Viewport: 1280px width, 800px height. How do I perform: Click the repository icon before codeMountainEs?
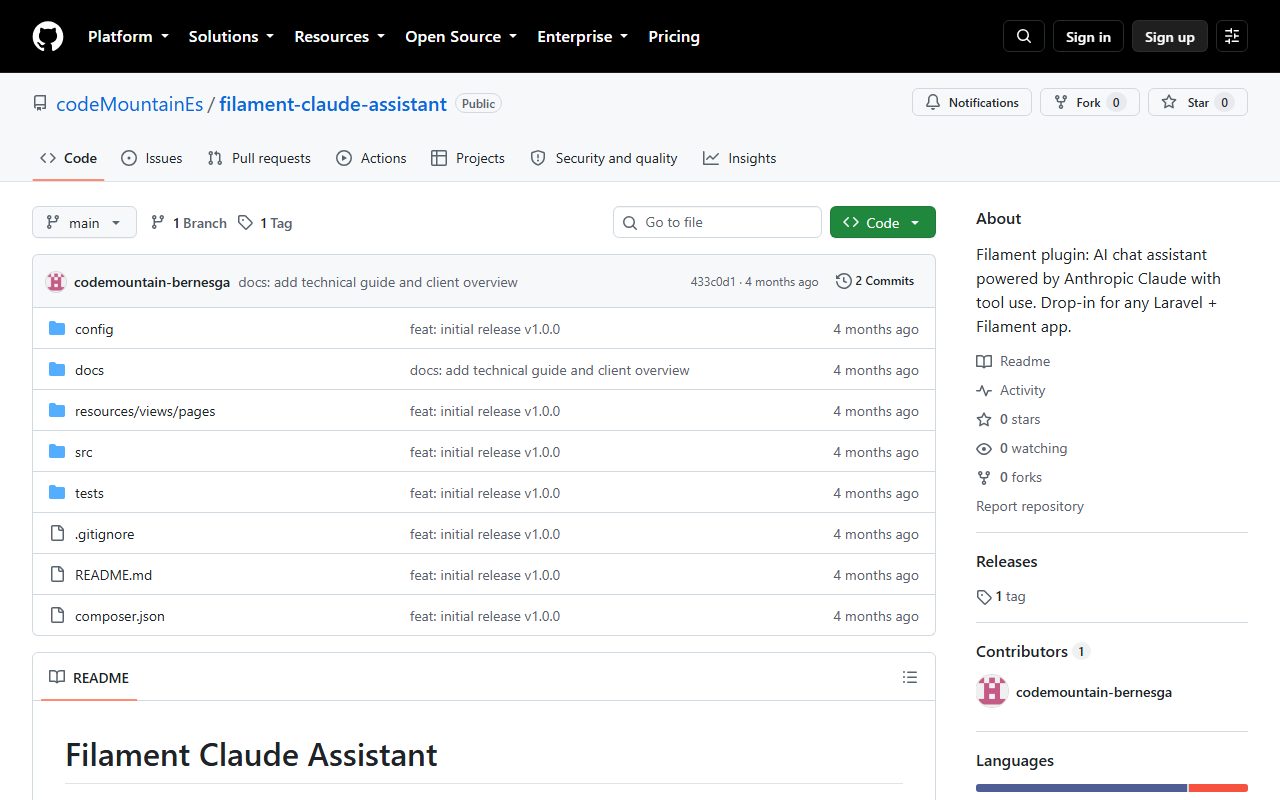click(40, 104)
